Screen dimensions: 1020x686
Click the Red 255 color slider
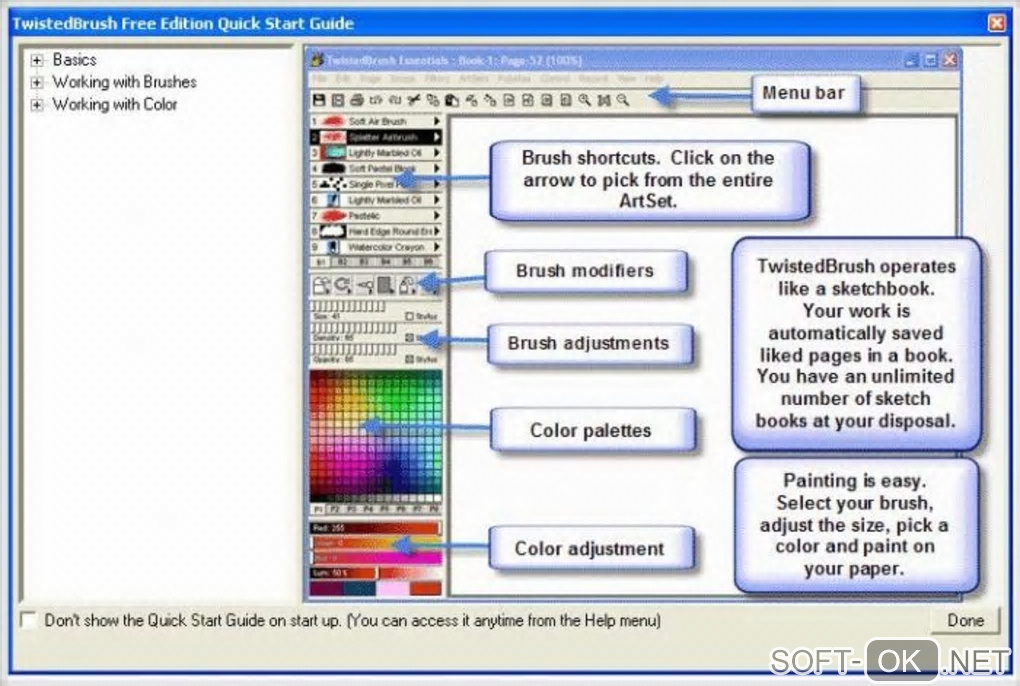pos(375,528)
